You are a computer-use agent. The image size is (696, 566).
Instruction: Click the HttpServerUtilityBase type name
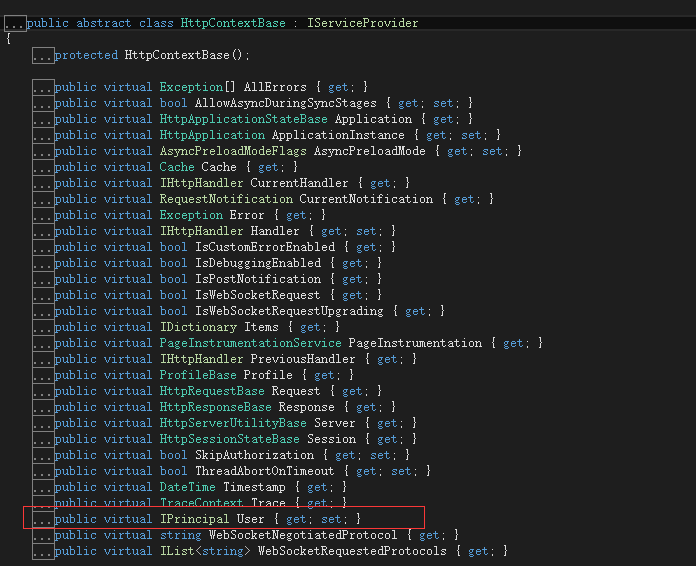[233, 423]
